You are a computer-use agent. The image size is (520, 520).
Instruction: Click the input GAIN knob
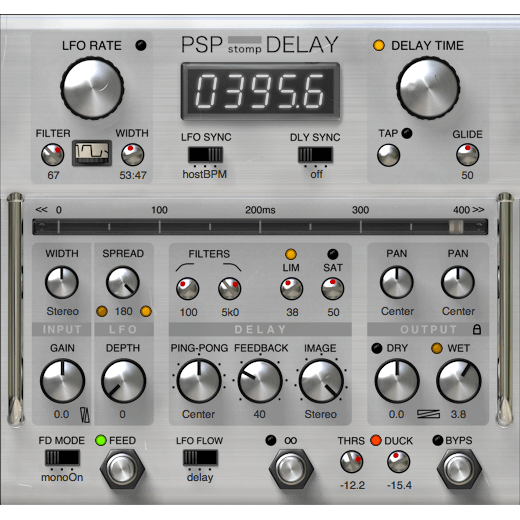tap(62, 381)
